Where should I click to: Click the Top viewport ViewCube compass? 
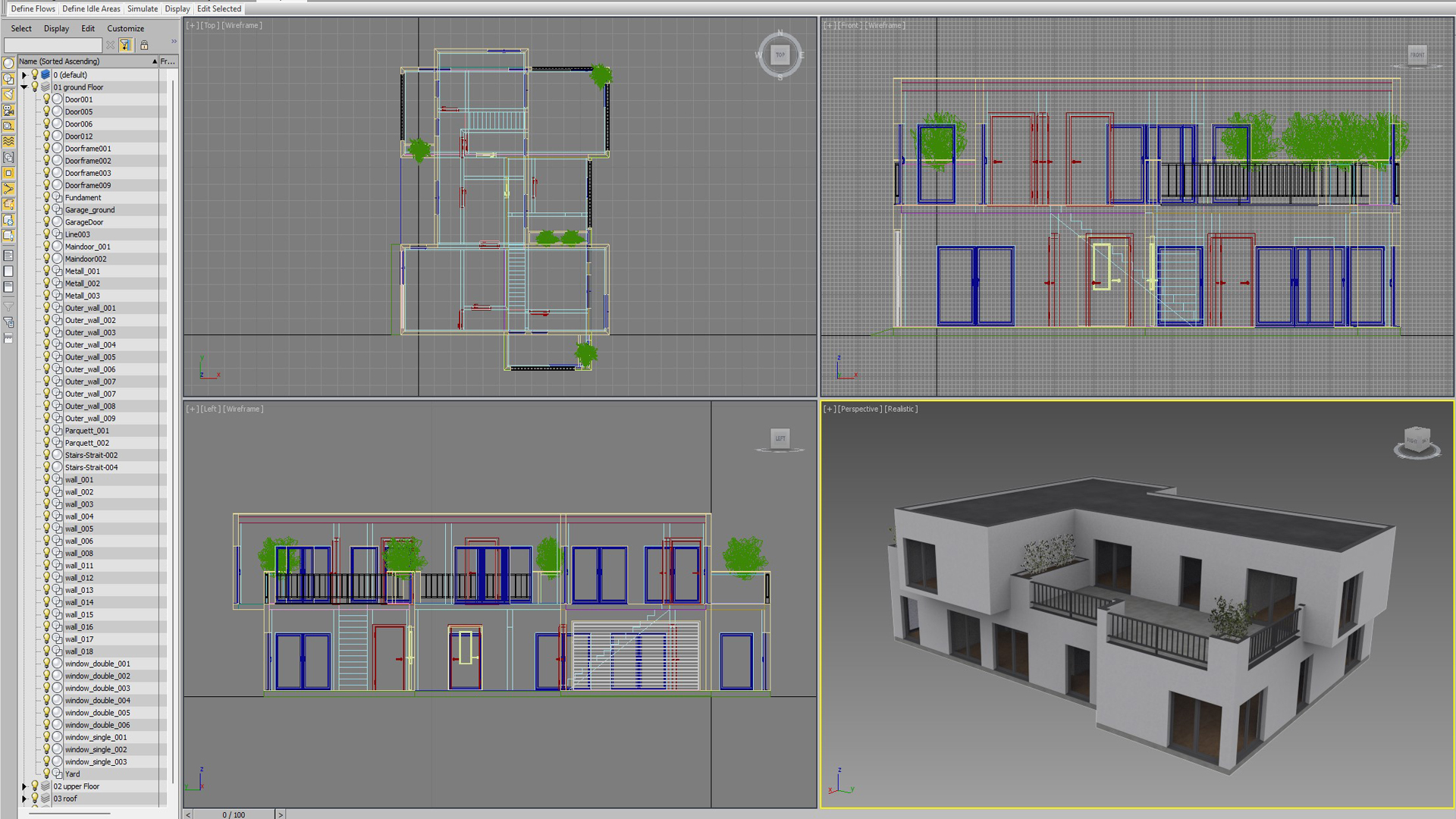click(780, 55)
